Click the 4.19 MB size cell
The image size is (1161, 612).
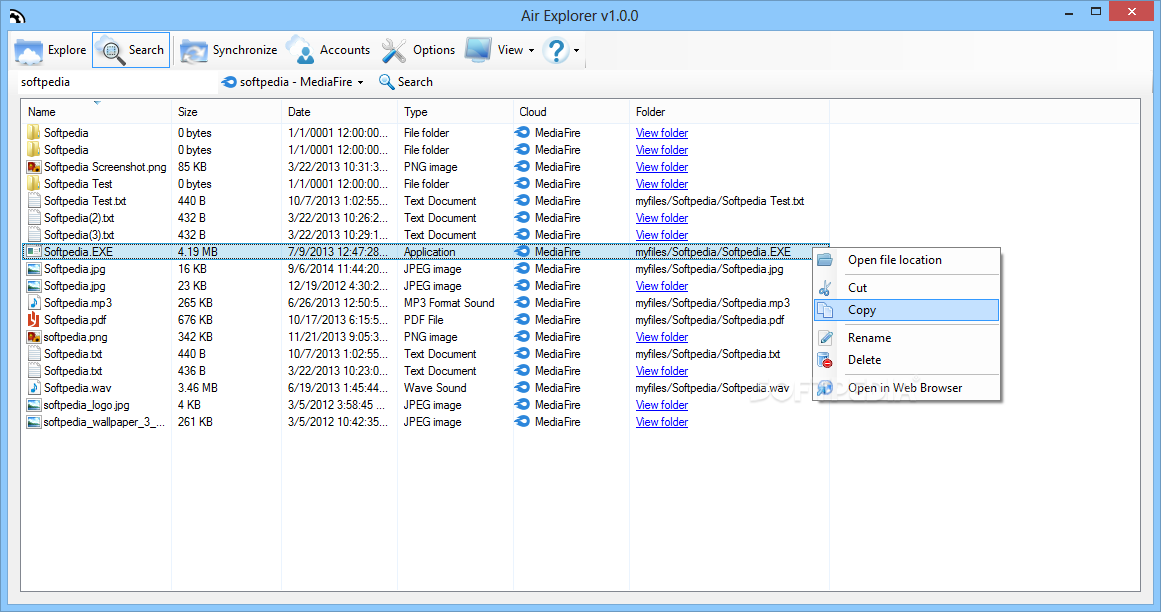[198, 252]
